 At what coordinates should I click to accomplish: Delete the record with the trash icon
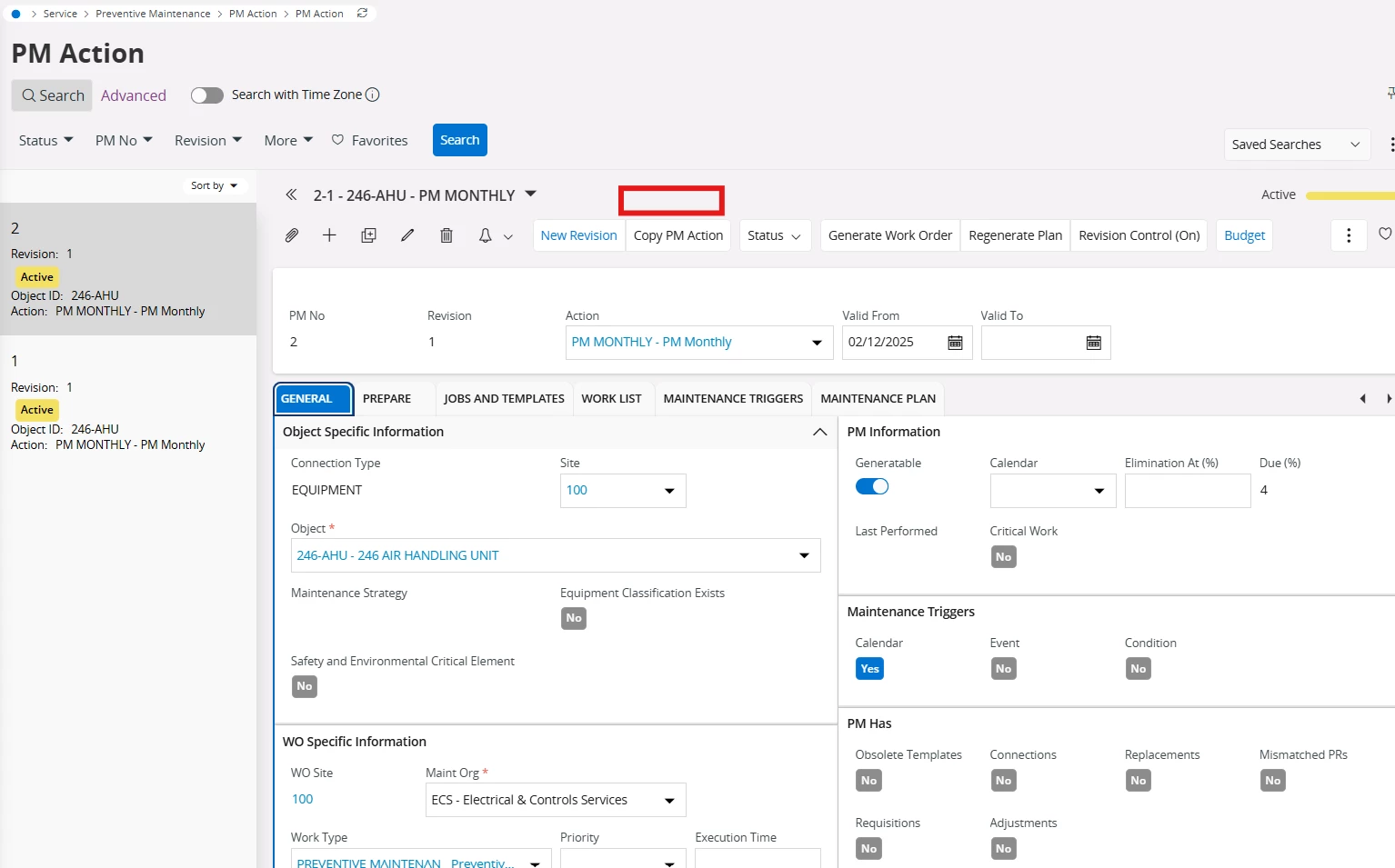447,235
